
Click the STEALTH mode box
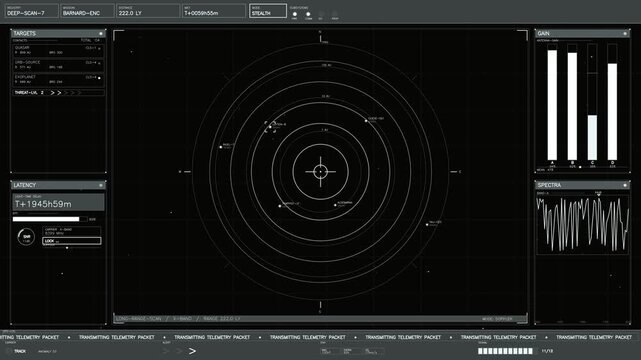pyautogui.click(x=268, y=11)
